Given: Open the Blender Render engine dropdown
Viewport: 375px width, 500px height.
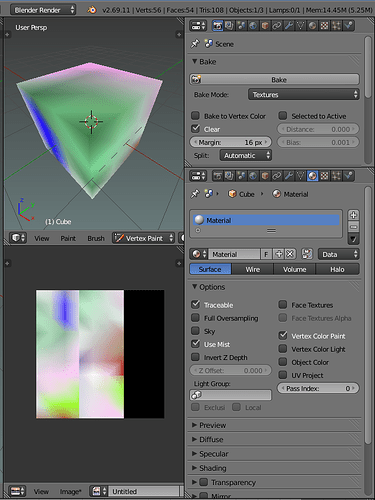Looking at the screenshot, I should click(x=43, y=10).
